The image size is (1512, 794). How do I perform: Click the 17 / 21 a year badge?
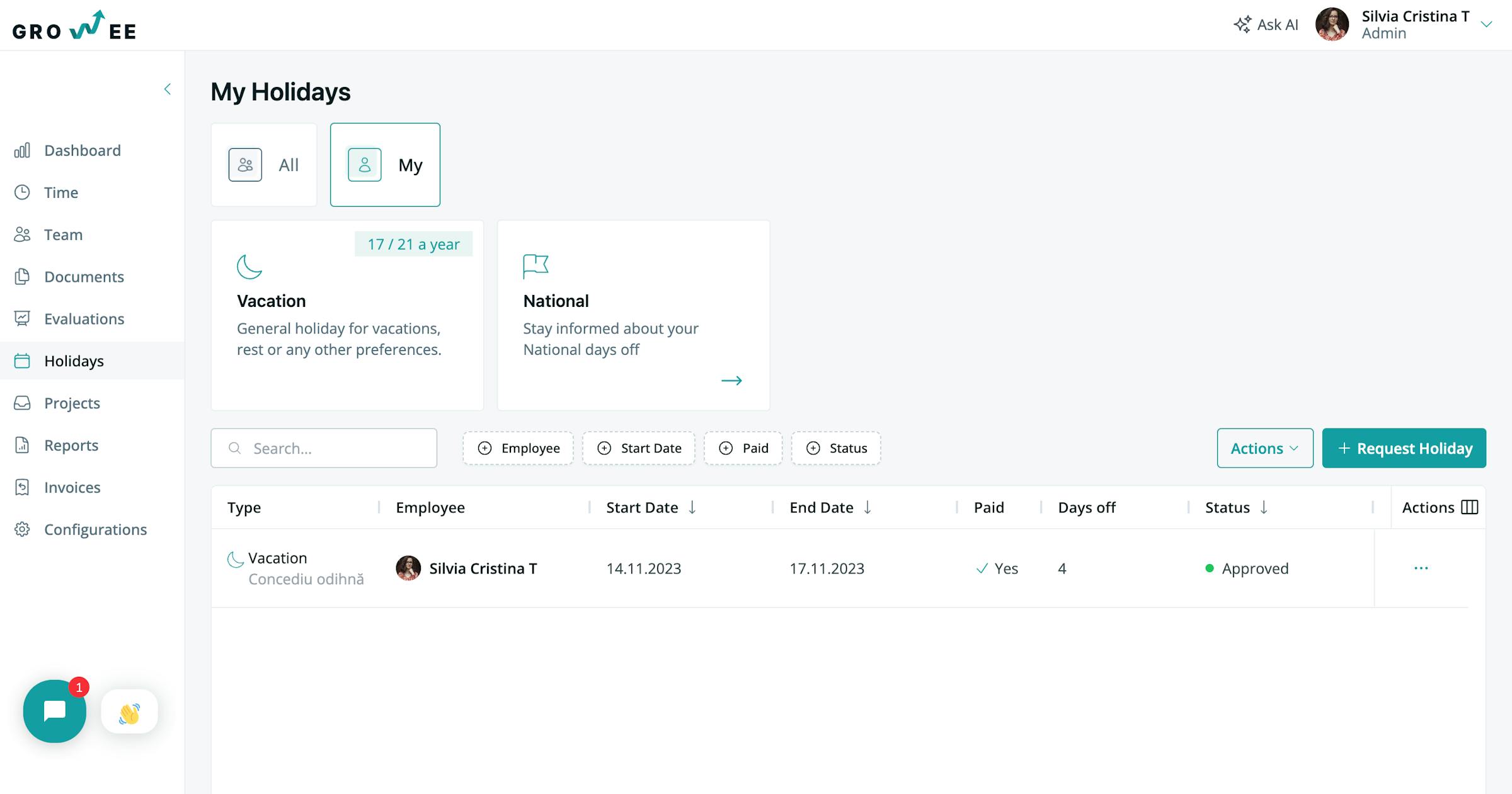(413, 244)
